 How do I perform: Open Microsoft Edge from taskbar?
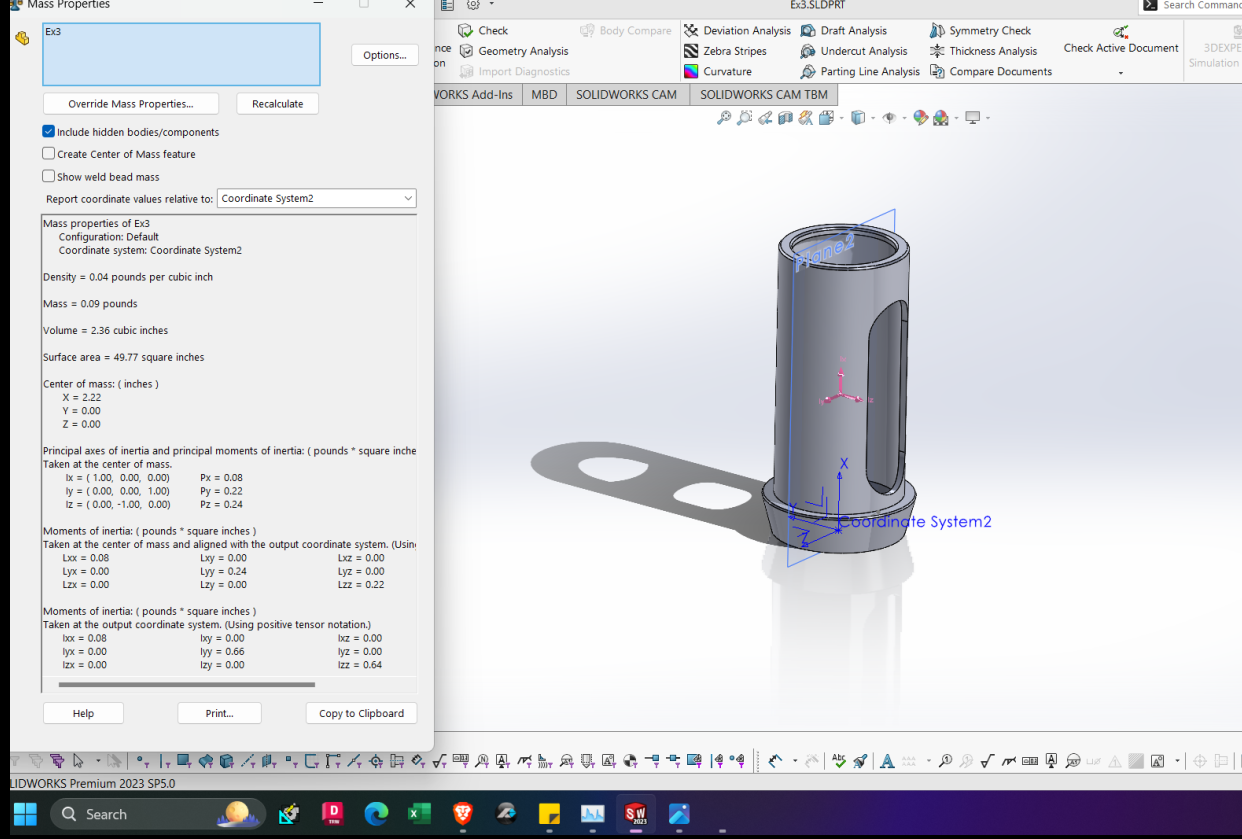(x=375, y=814)
